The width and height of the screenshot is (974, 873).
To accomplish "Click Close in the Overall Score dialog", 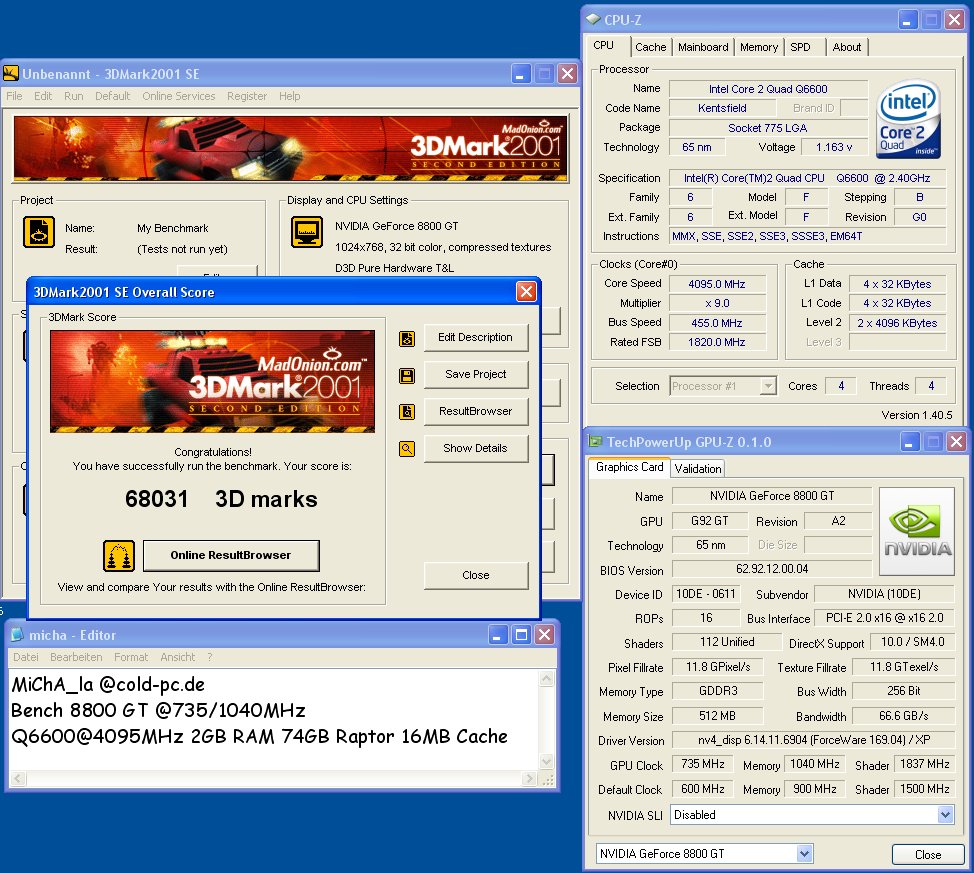I will 476,575.
